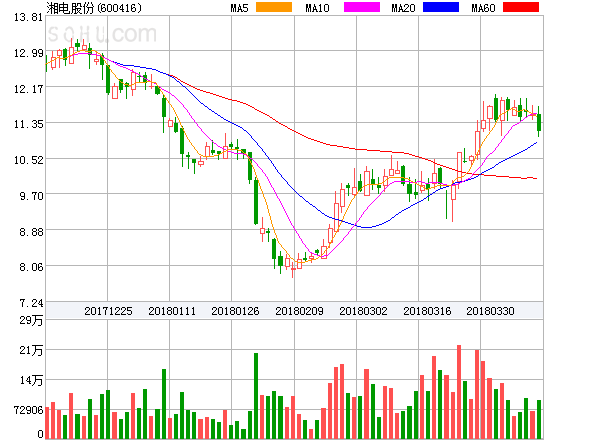600x440 pixels.
Task: Click the MA60 legend label
Action: 483,8
